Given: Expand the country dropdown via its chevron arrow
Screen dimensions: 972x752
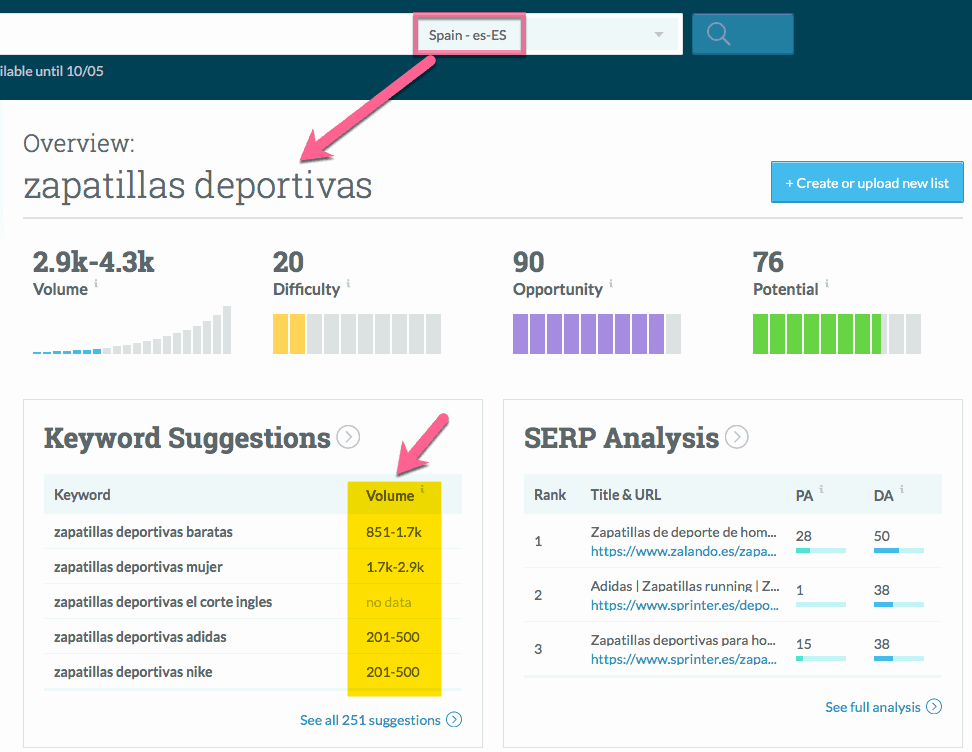Looking at the screenshot, I should [x=659, y=33].
